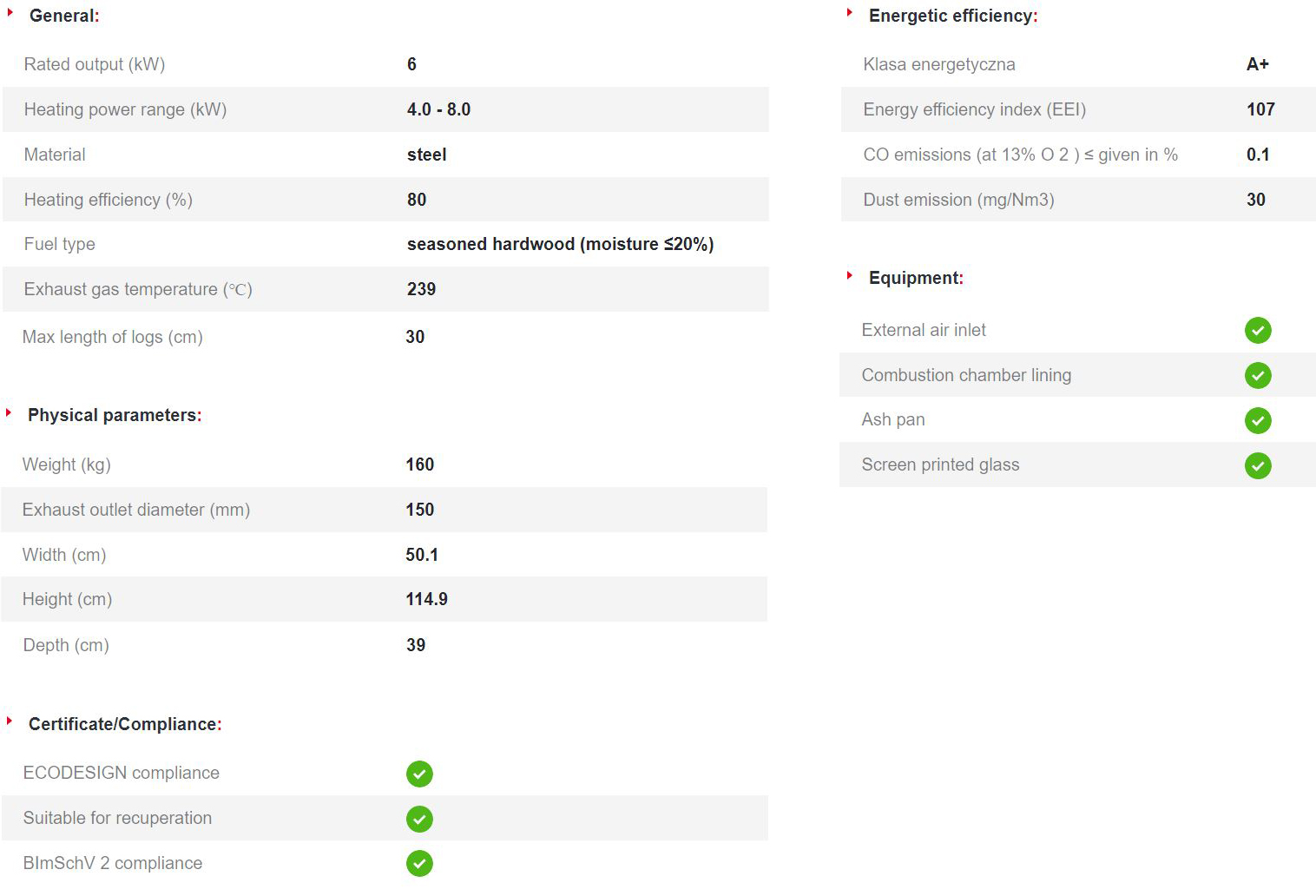Click the Exhaust outlet diameter row
Viewport: 1316px width, 896px height.
[385, 510]
